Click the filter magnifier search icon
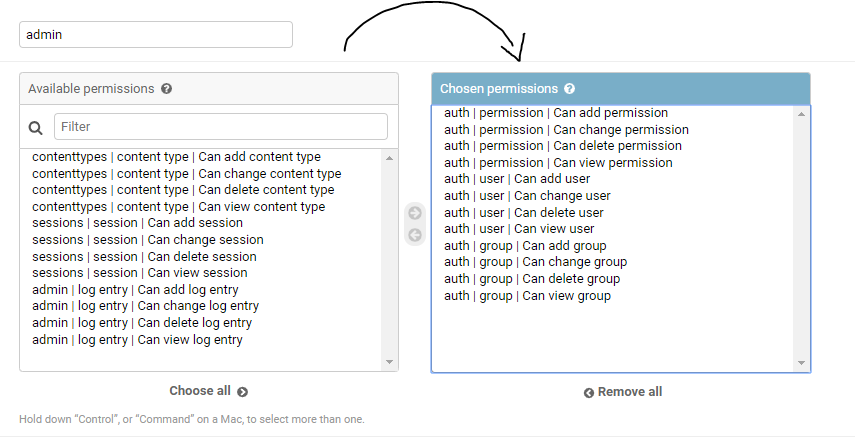Screen dimensions: 855x446 click(x=36, y=127)
